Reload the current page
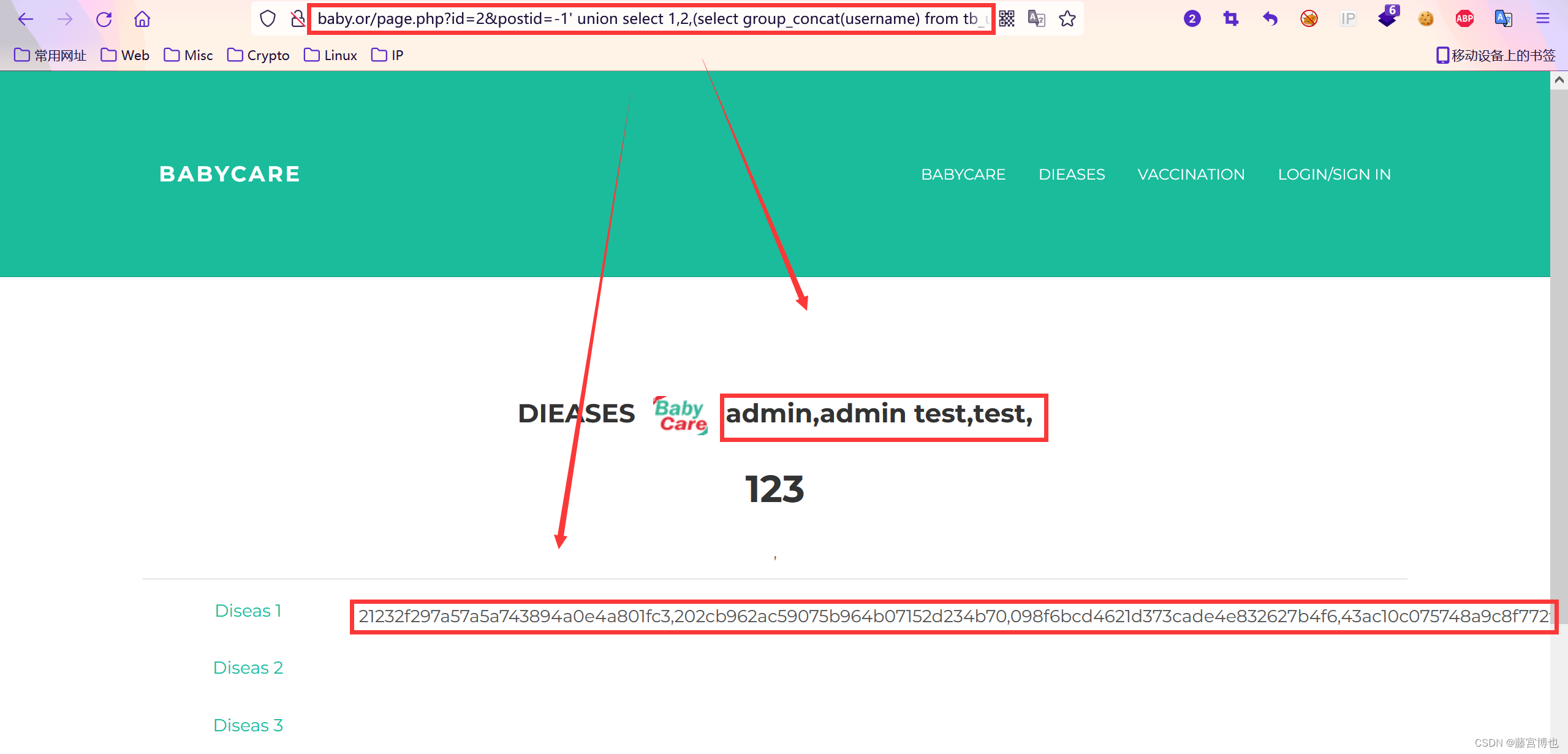This screenshot has width=1568, height=754. tap(104, 19)
